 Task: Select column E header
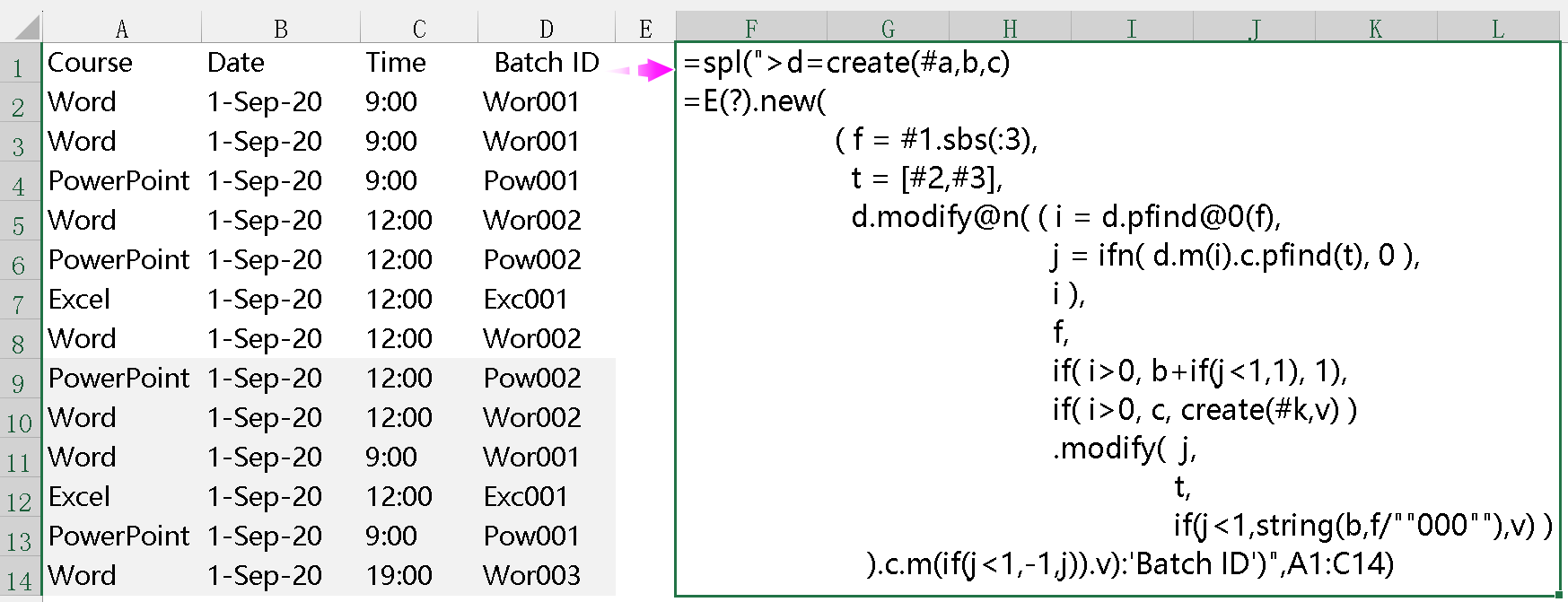[x=645, y=29]
